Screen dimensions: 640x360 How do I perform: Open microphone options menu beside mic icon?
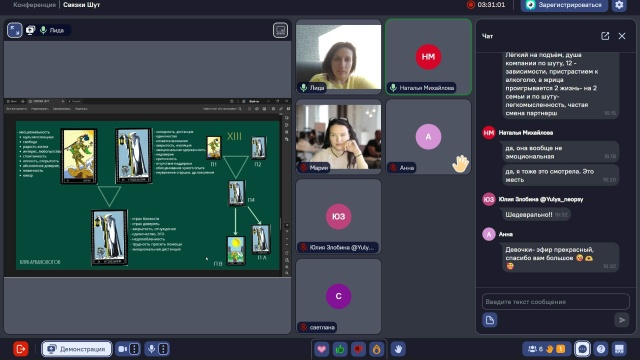coord(163,349)
